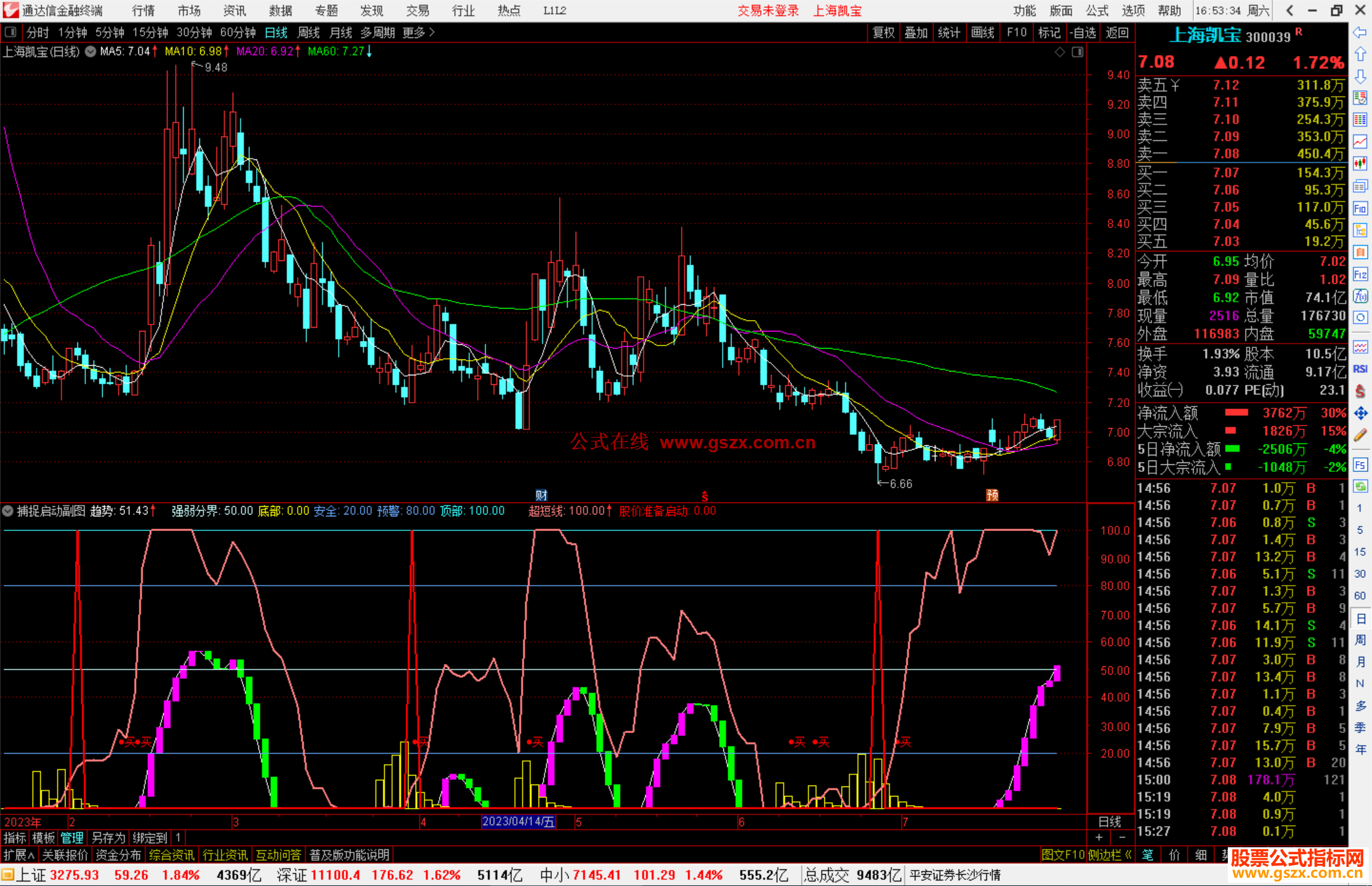Open the F10 info icon in sidebar

1360,208
